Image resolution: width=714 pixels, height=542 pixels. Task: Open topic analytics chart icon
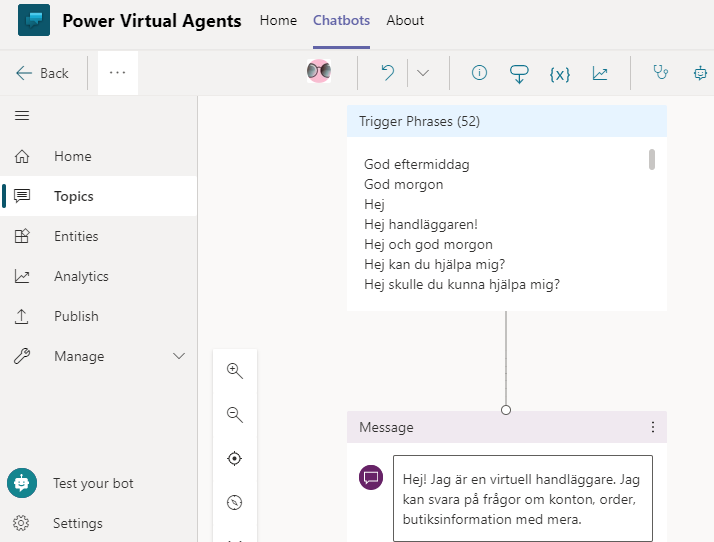point(600,73)
